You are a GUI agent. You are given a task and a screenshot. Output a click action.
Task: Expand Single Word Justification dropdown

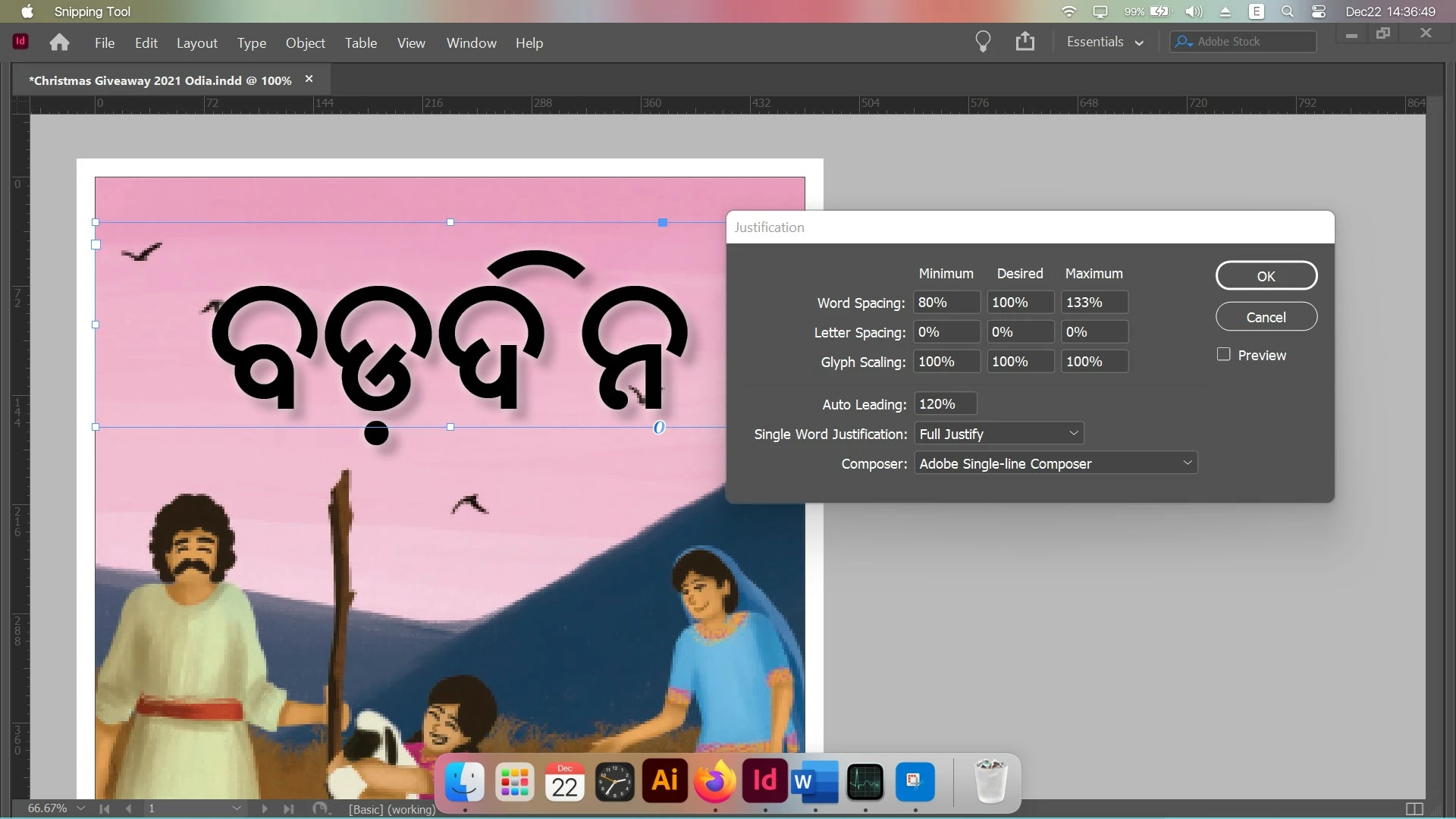(1073, 433)
